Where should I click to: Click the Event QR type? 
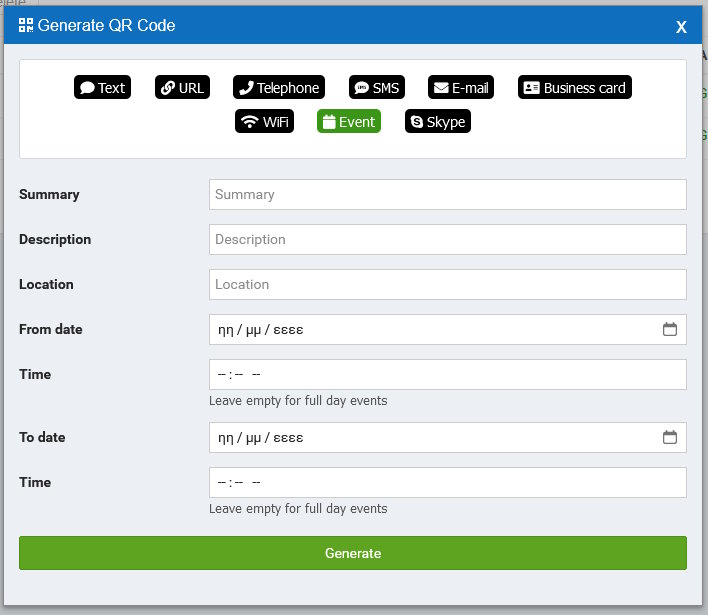(x=348, y=122)
